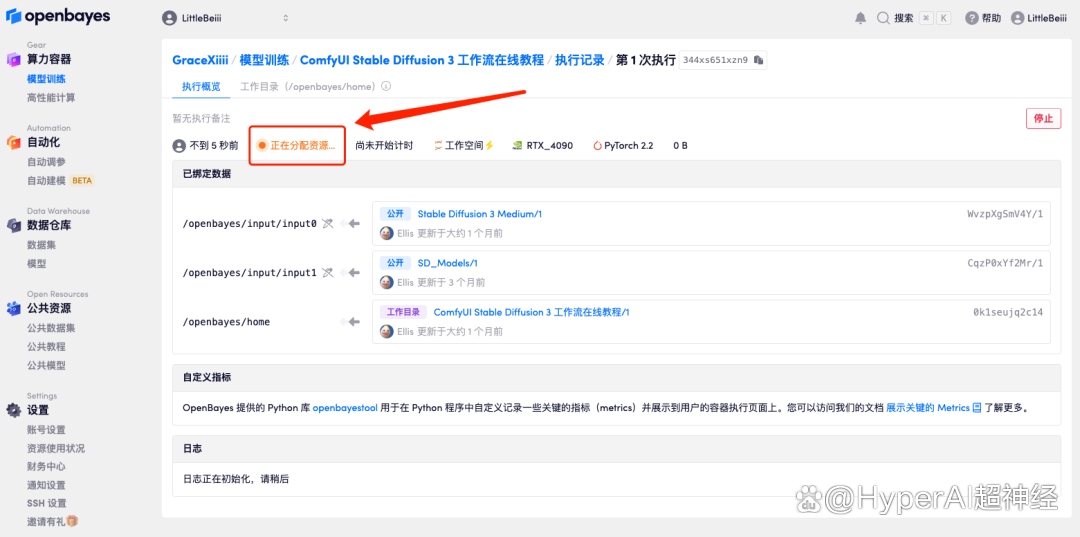Open 邀请有礼 in sidebar

52,522
